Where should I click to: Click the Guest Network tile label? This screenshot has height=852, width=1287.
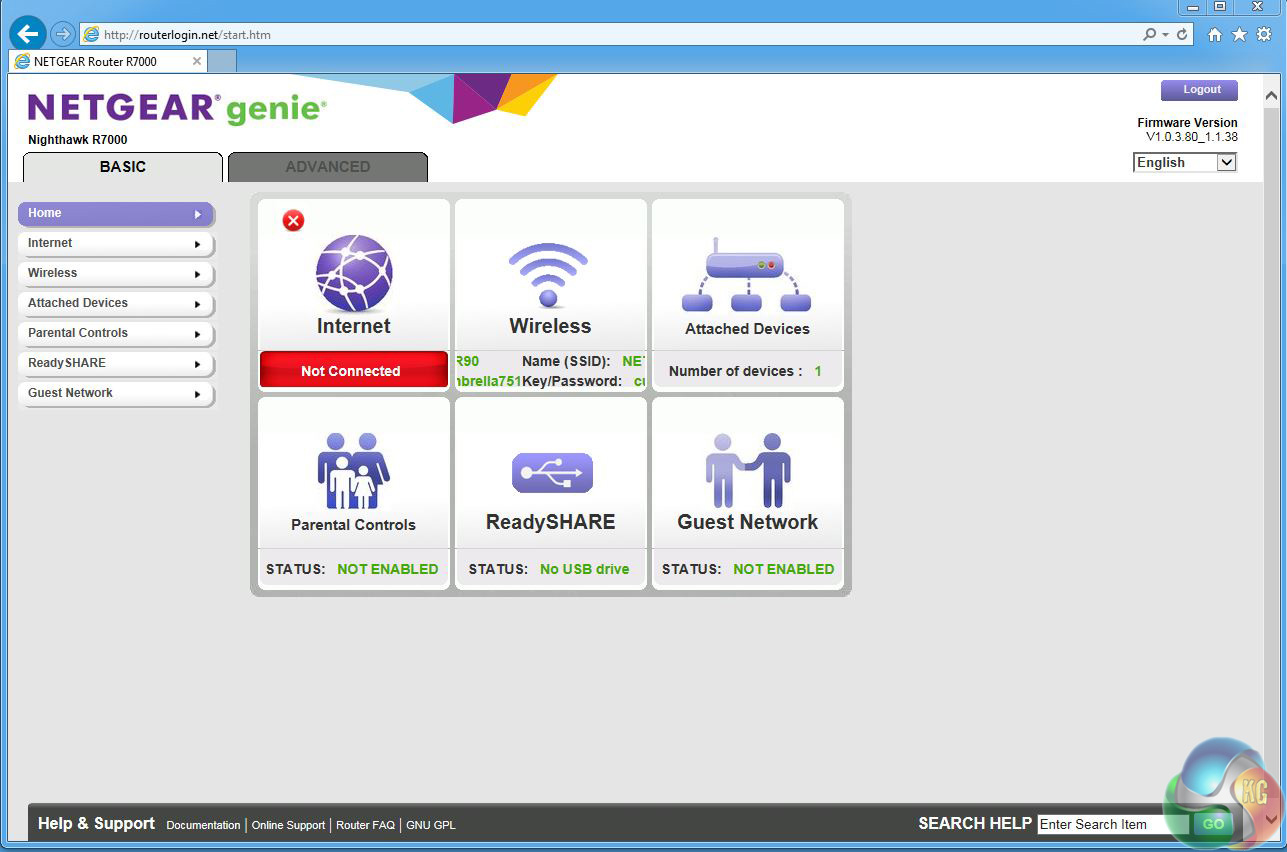pos(748,522)
